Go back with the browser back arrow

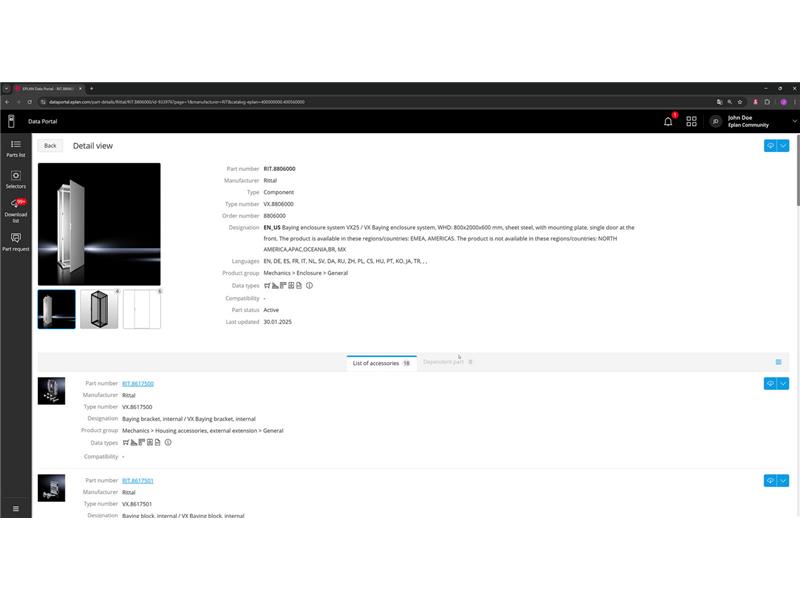point(7,102)
